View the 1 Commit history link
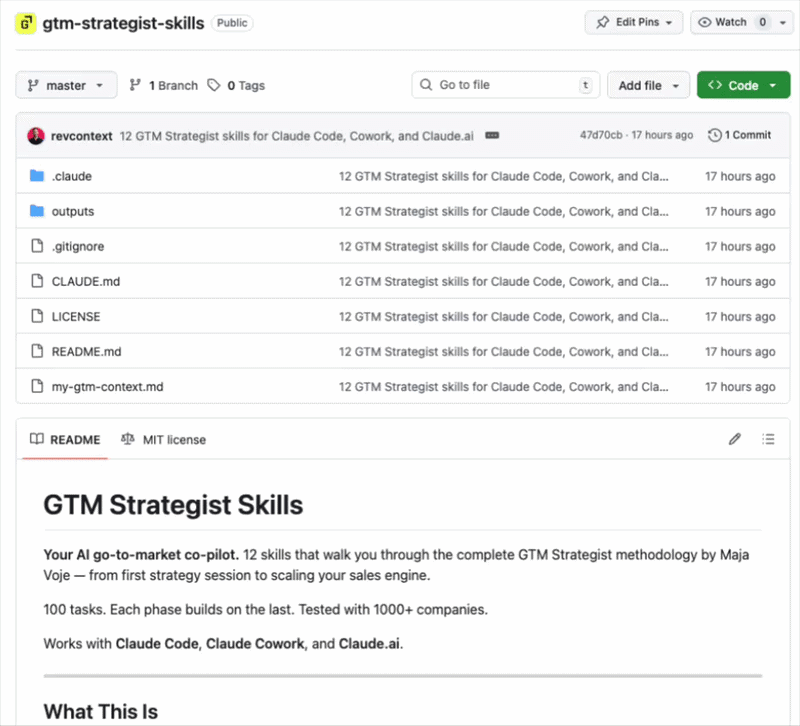800x726 pixels. click(x=739, y=135)
